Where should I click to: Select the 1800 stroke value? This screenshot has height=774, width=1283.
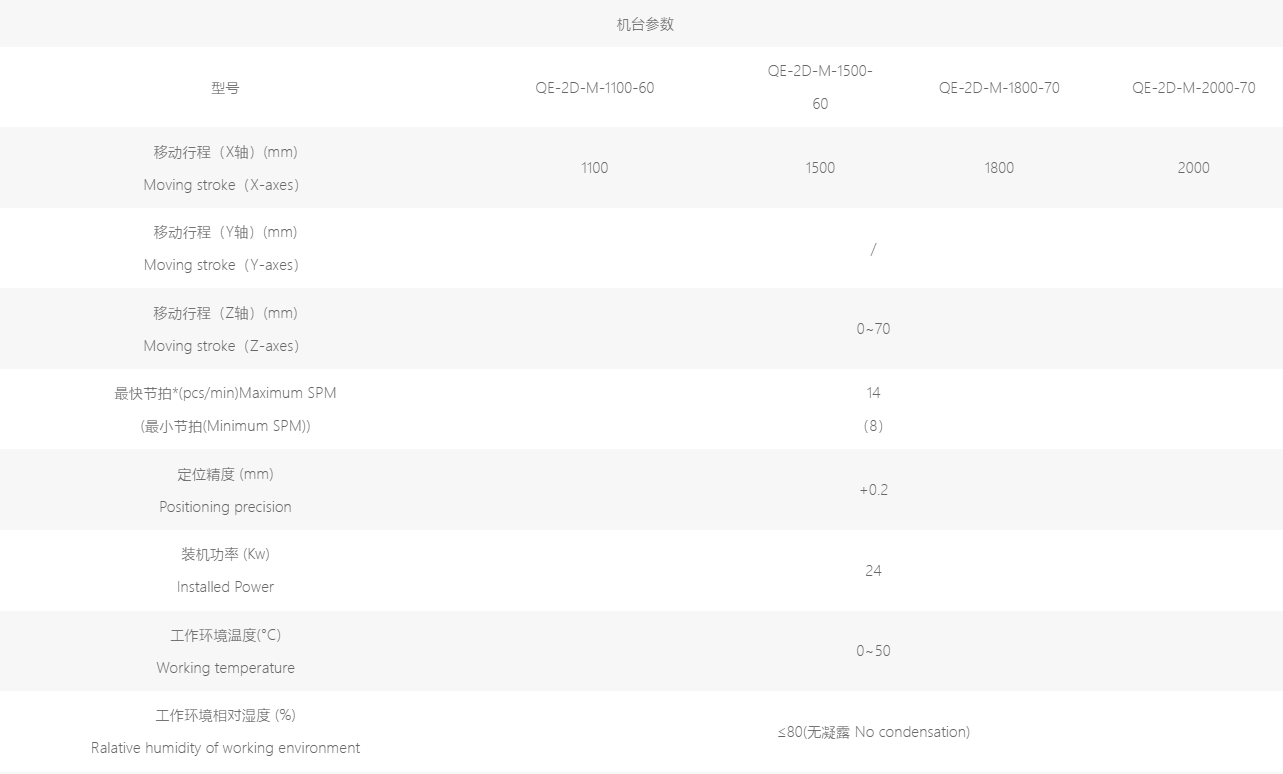[999, 168]
